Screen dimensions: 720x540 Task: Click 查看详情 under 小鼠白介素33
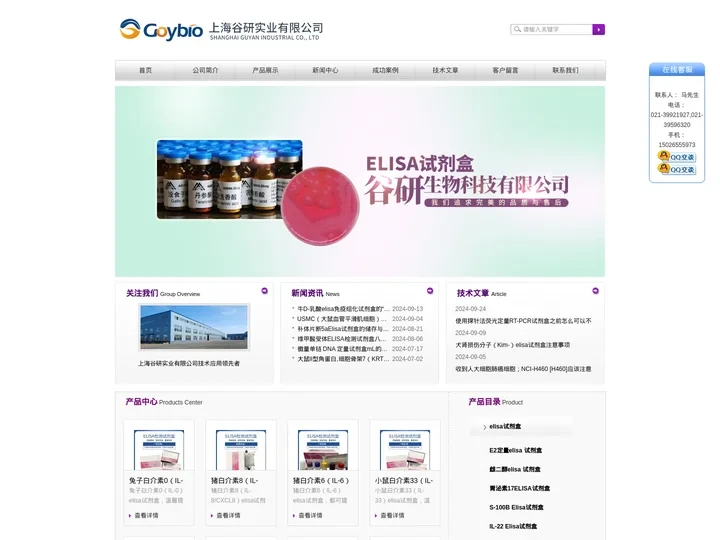coord(390,516)
